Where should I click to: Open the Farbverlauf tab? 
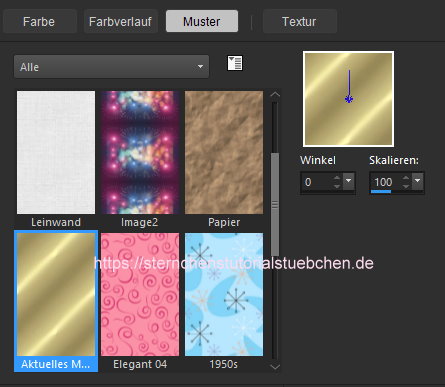coord(120,22)
